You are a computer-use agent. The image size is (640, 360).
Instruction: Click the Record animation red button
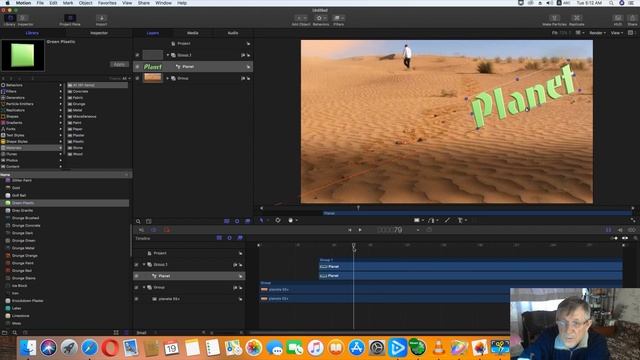point(167,230)
